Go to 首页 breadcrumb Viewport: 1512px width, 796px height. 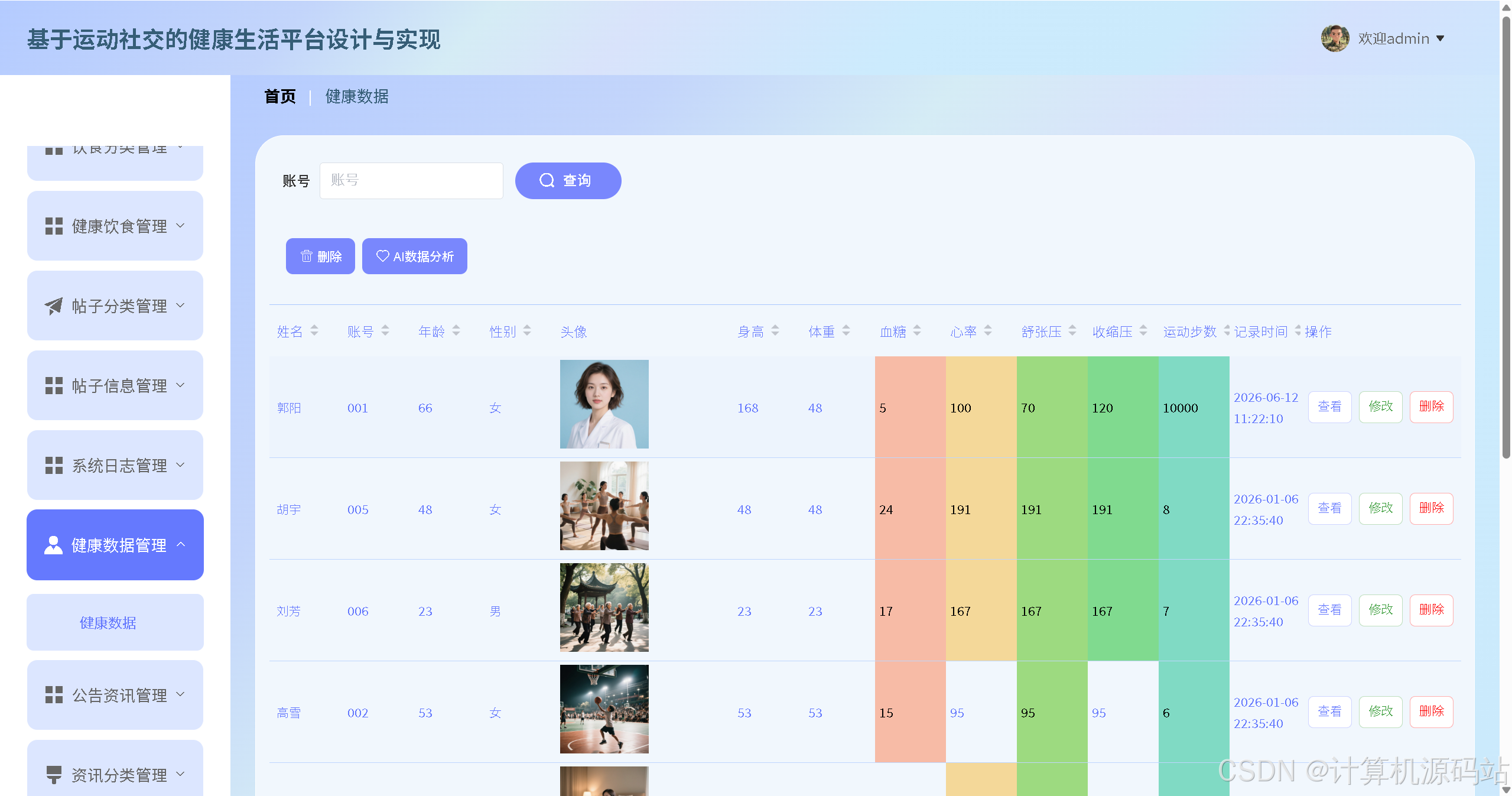coord(280,96)
